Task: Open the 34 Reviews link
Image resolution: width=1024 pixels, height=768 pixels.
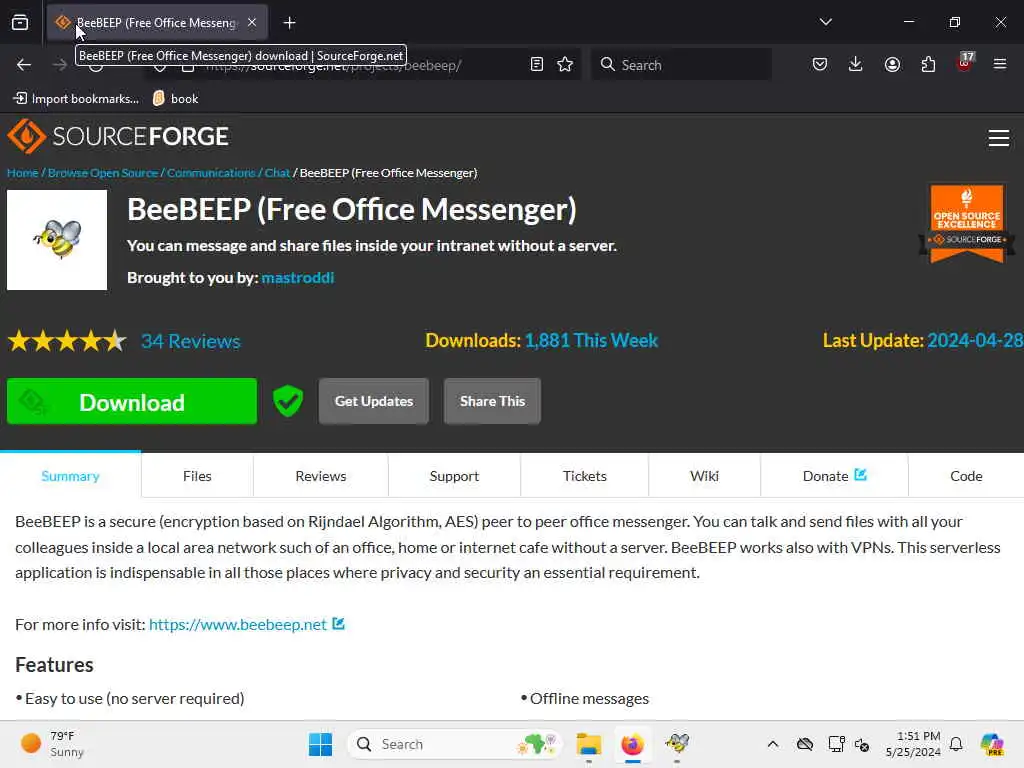Action: click(191, 341)
